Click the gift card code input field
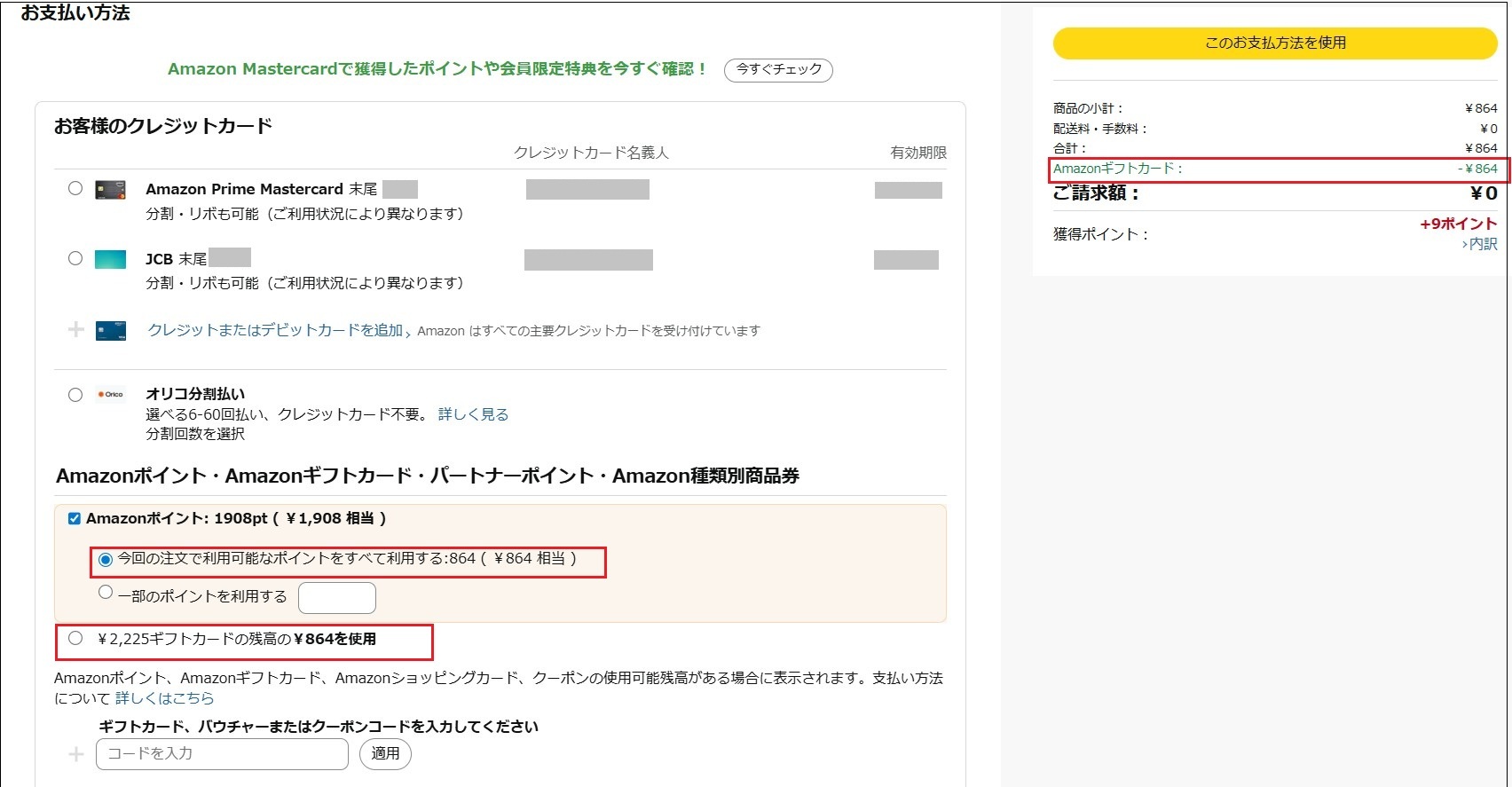This screenshot has width=1512, height=787. (x=222, y=754)
